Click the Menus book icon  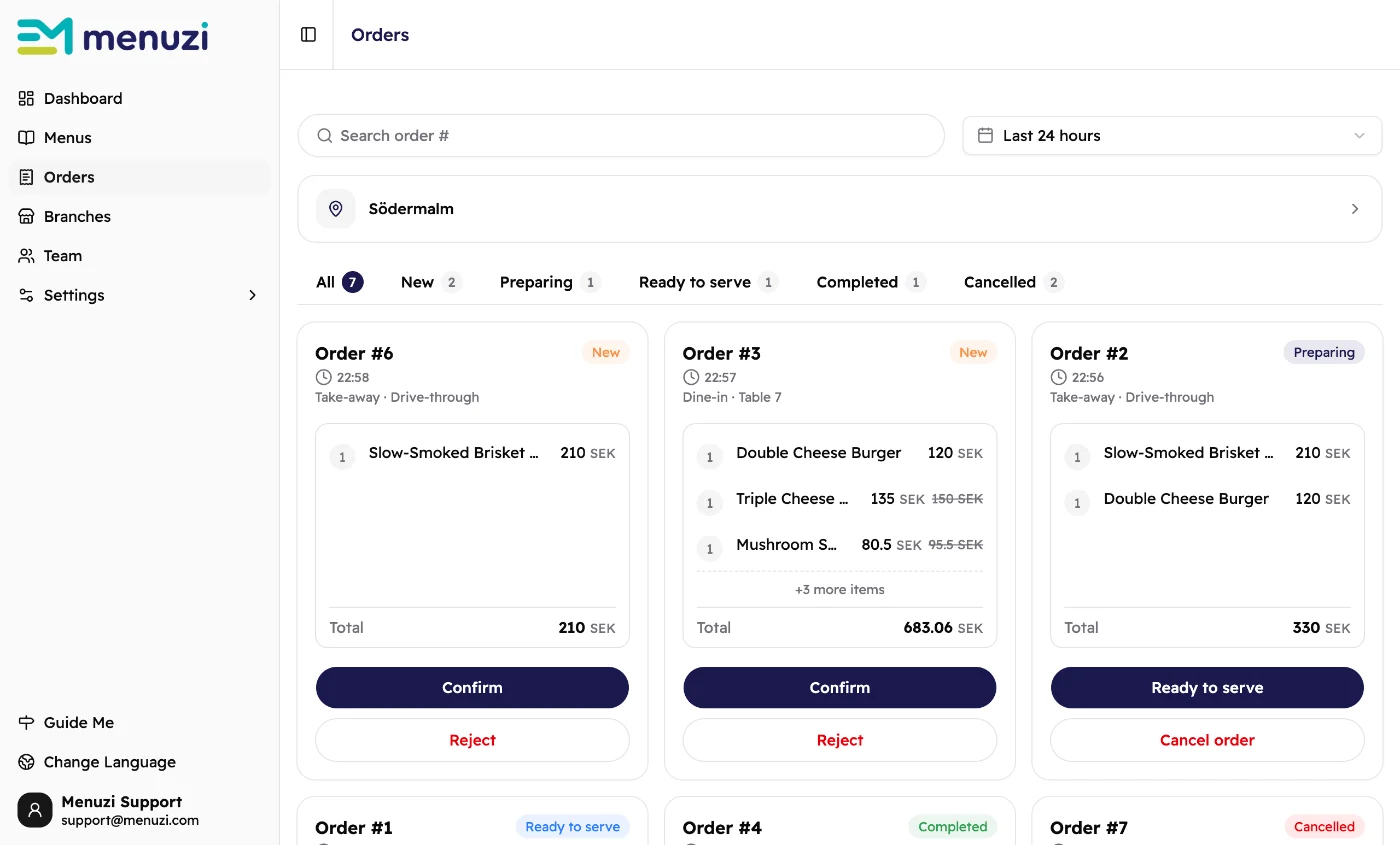(x=27, y=138)
